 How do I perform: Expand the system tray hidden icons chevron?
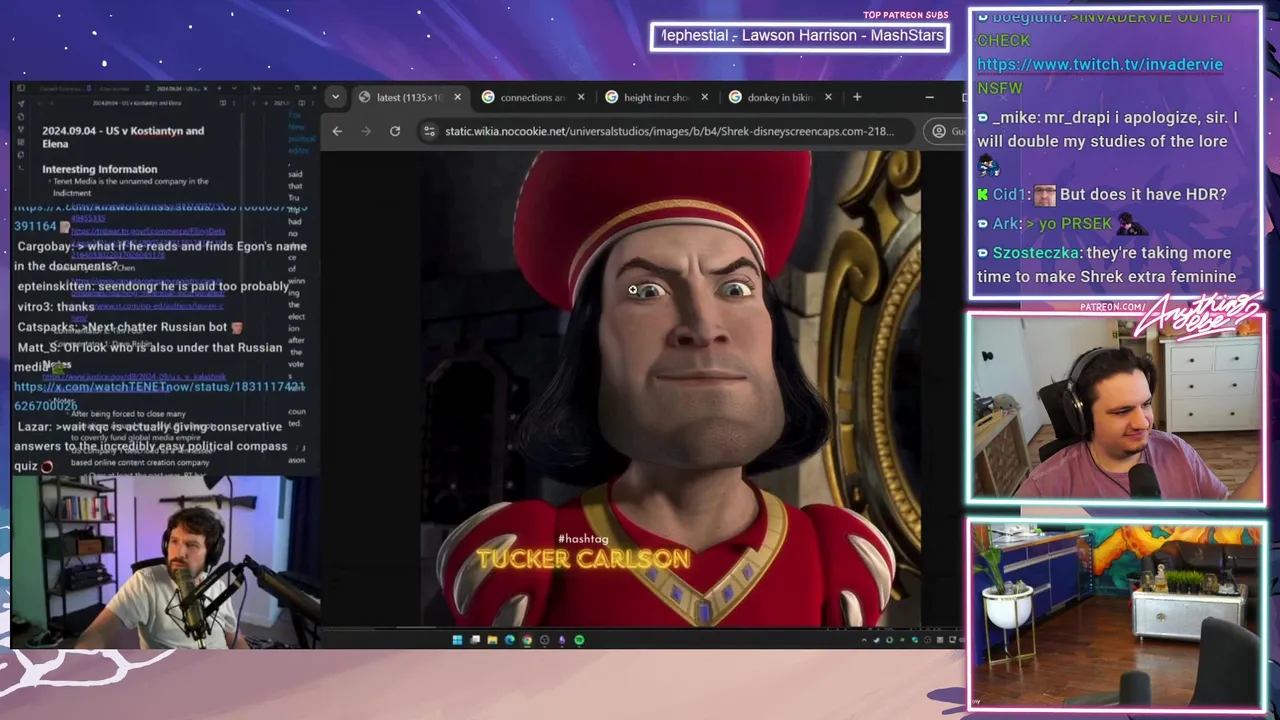pyautogui.click(x=865, y=640)
